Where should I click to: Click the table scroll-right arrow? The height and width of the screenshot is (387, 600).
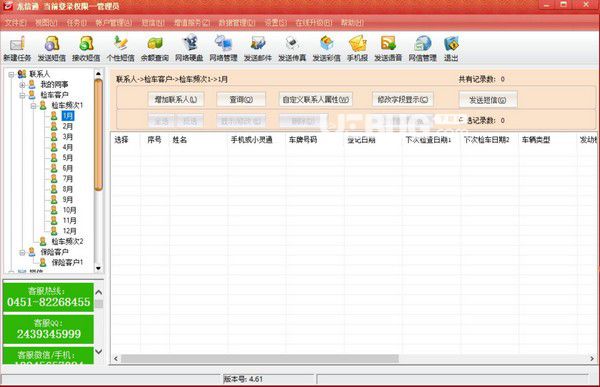[592, 359]
